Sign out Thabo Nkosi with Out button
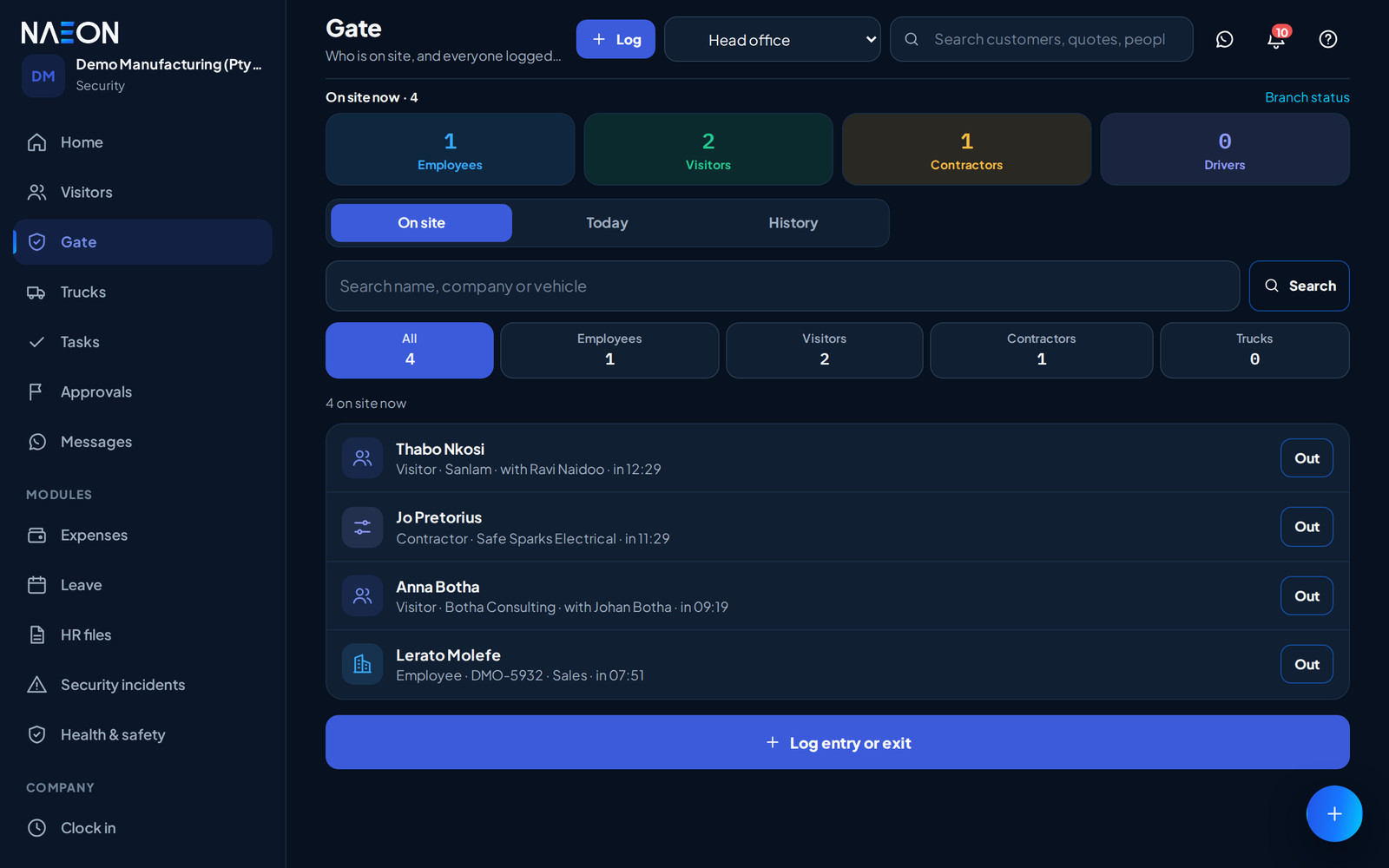Image resolution: width=1389 pixels, height=868 pixels. (x=1307, y=458)
